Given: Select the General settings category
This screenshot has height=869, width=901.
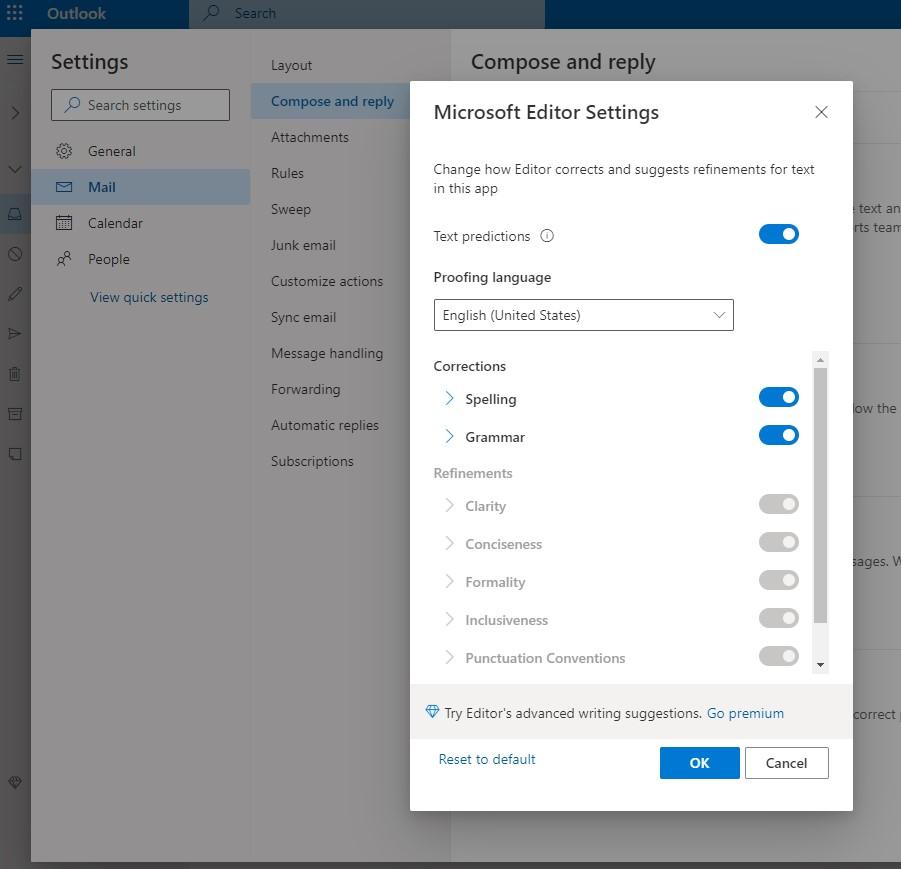Looking at the screenshot, I should tap(140, 151).
